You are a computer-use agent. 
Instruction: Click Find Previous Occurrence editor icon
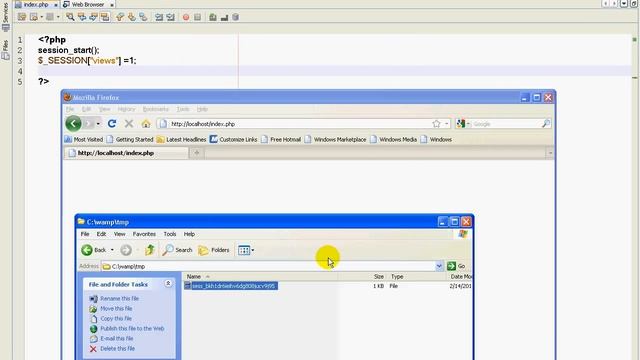(x=82, y=17)
